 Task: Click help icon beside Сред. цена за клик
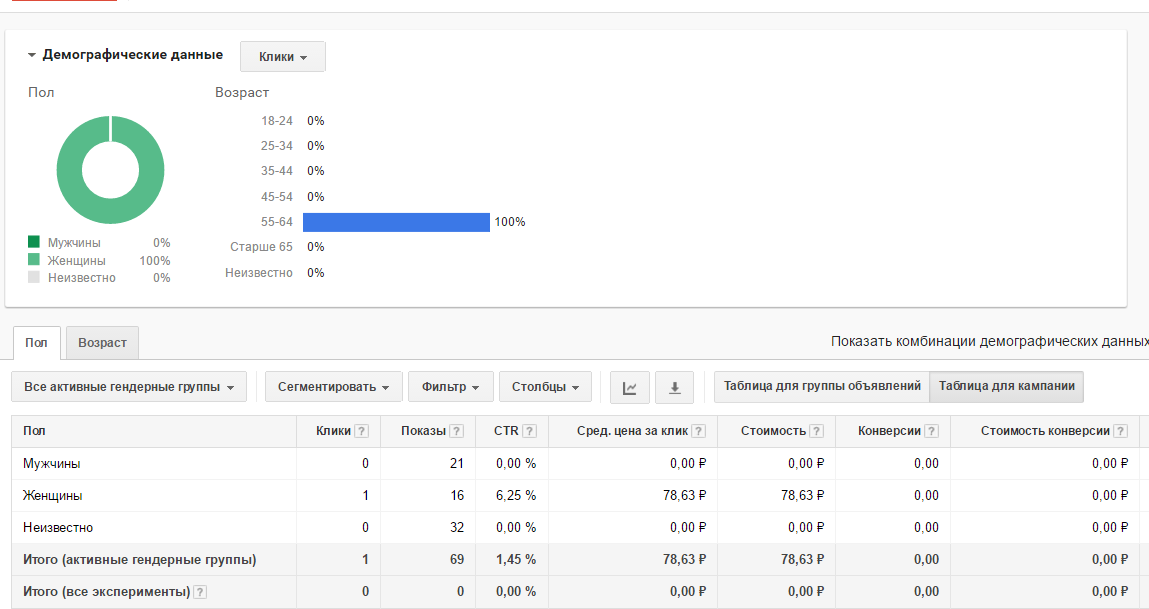pos(698,431)
